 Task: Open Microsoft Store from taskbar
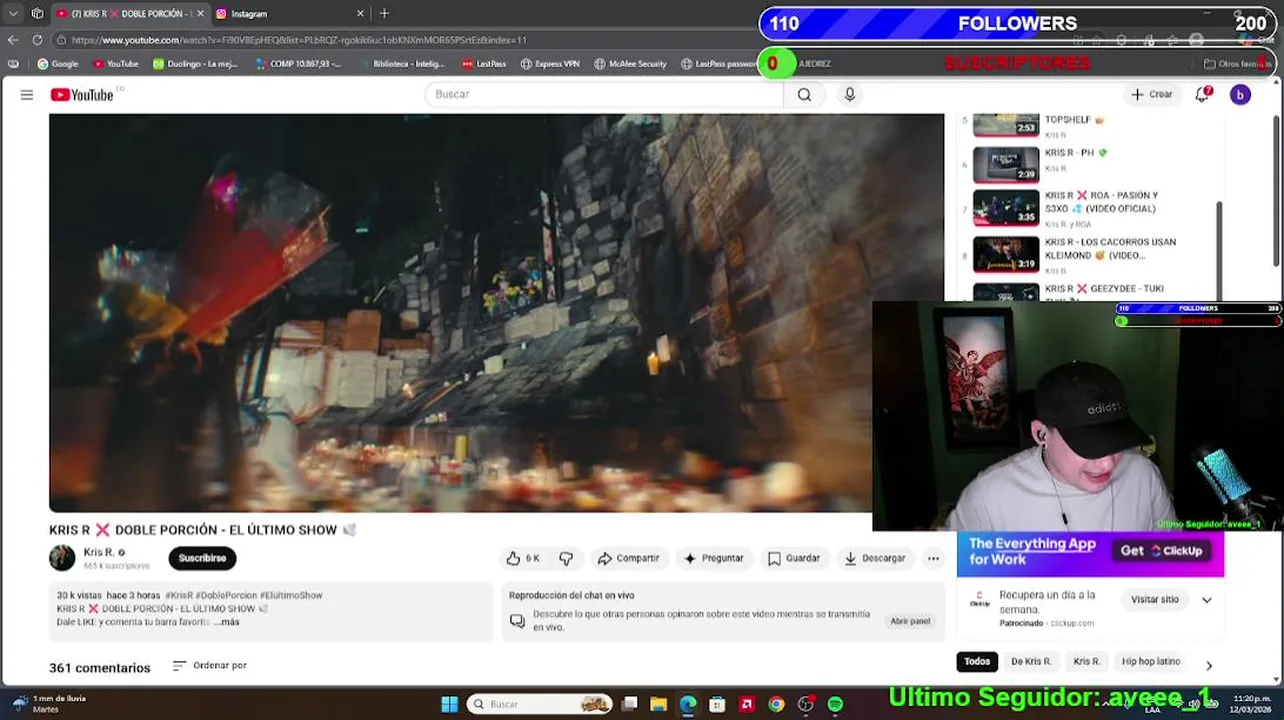pyautogui.click(x=717, y=704)
